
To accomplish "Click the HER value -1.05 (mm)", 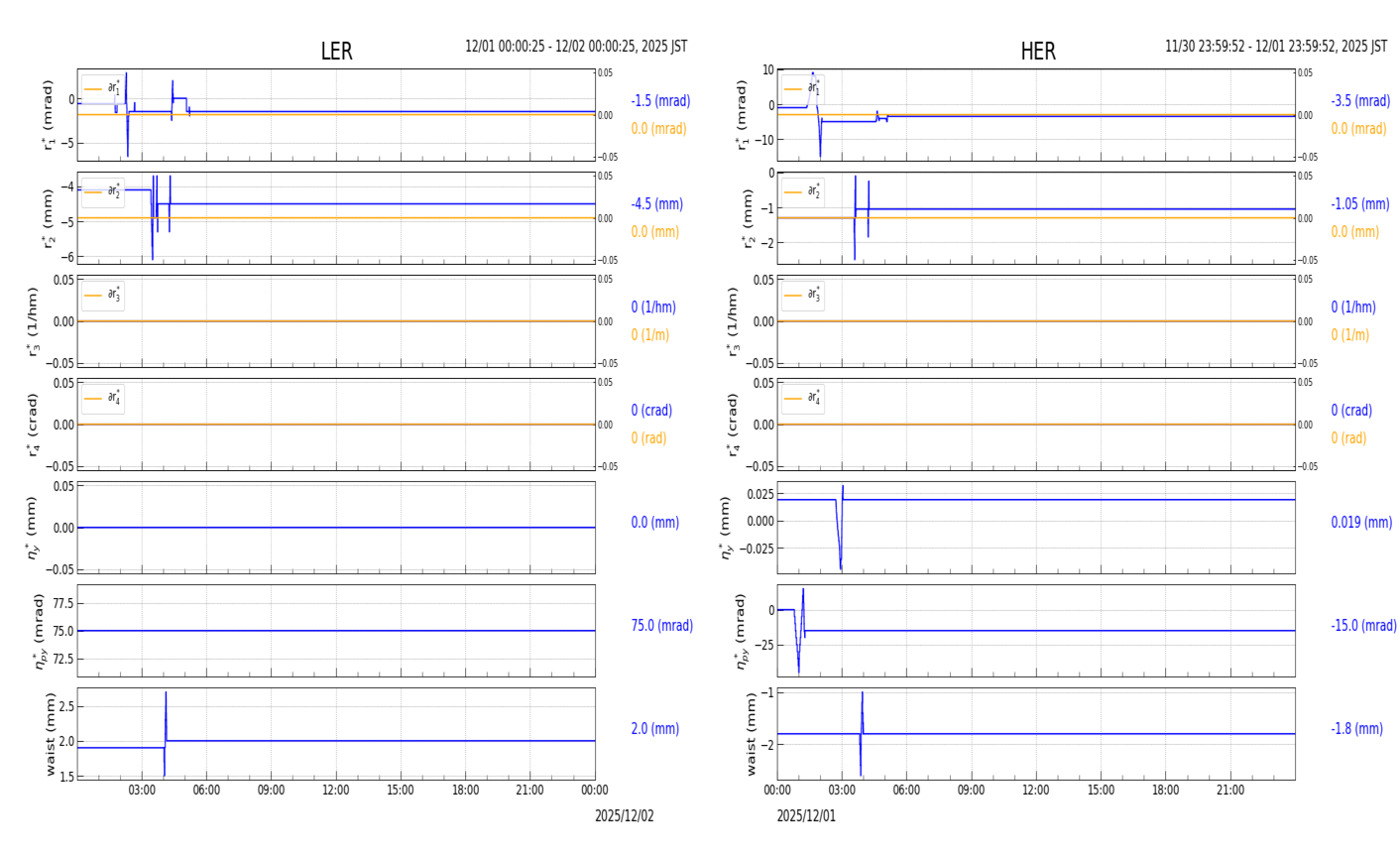I will coord(1360,204).
